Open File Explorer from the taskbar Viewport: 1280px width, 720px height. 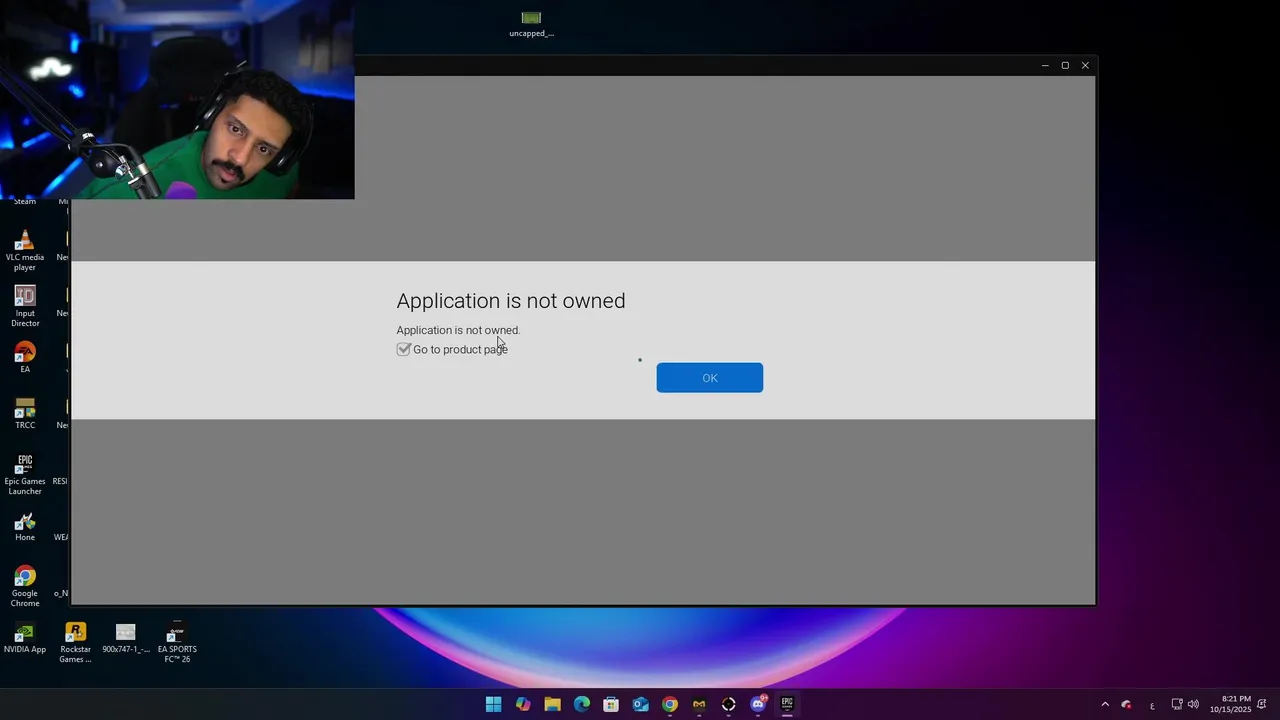click(552, 704)
